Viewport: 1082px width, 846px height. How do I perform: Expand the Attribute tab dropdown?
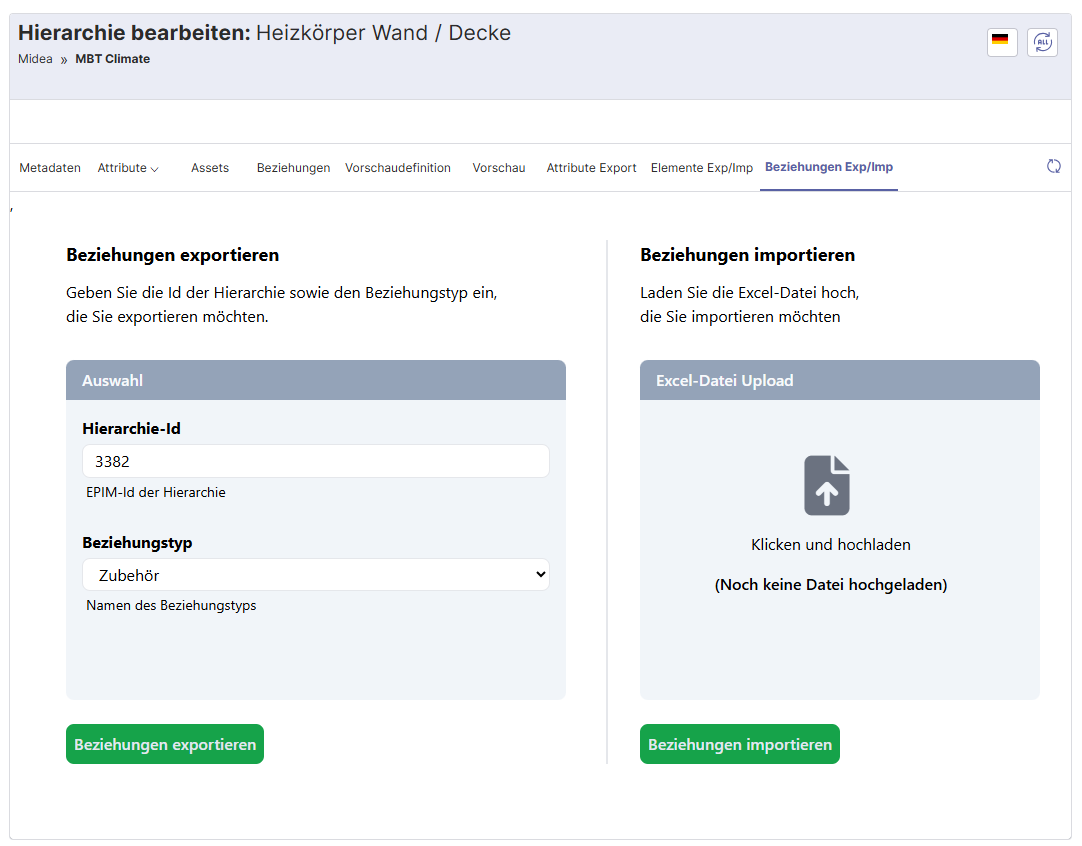[128, 168]
